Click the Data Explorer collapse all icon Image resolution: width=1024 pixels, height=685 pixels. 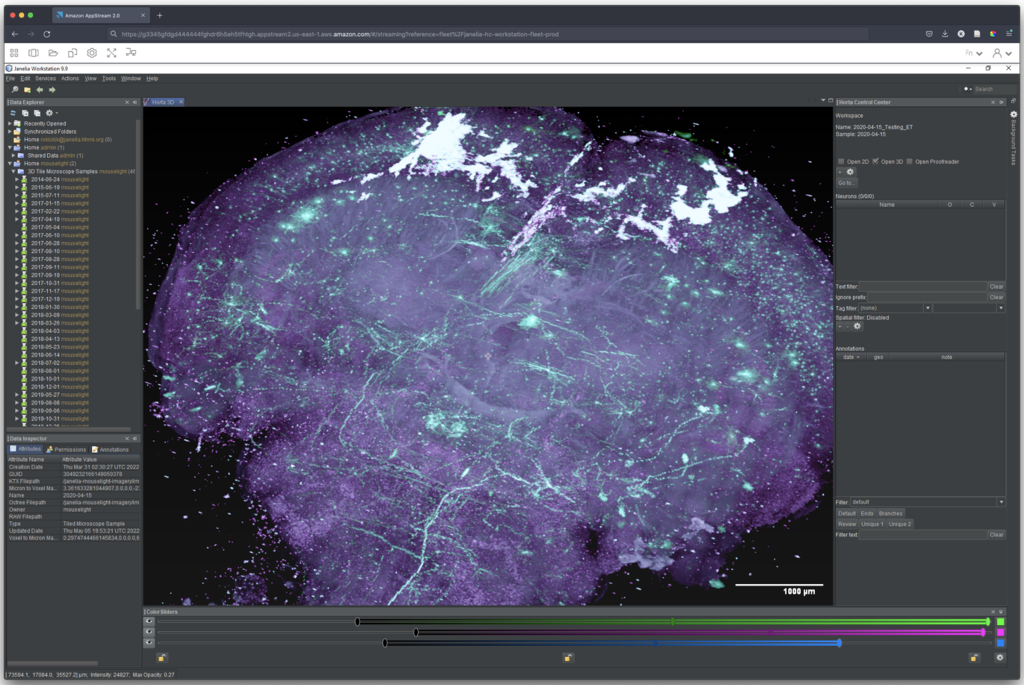coord(37,113)
